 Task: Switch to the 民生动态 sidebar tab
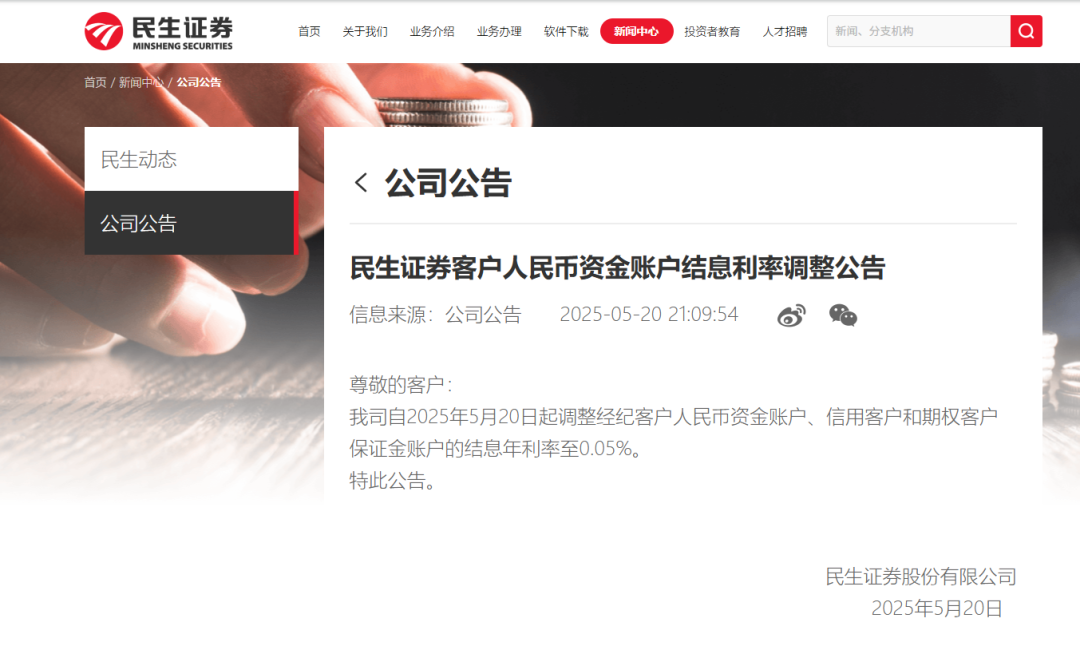pyautogui.click(x=191, y=159)
